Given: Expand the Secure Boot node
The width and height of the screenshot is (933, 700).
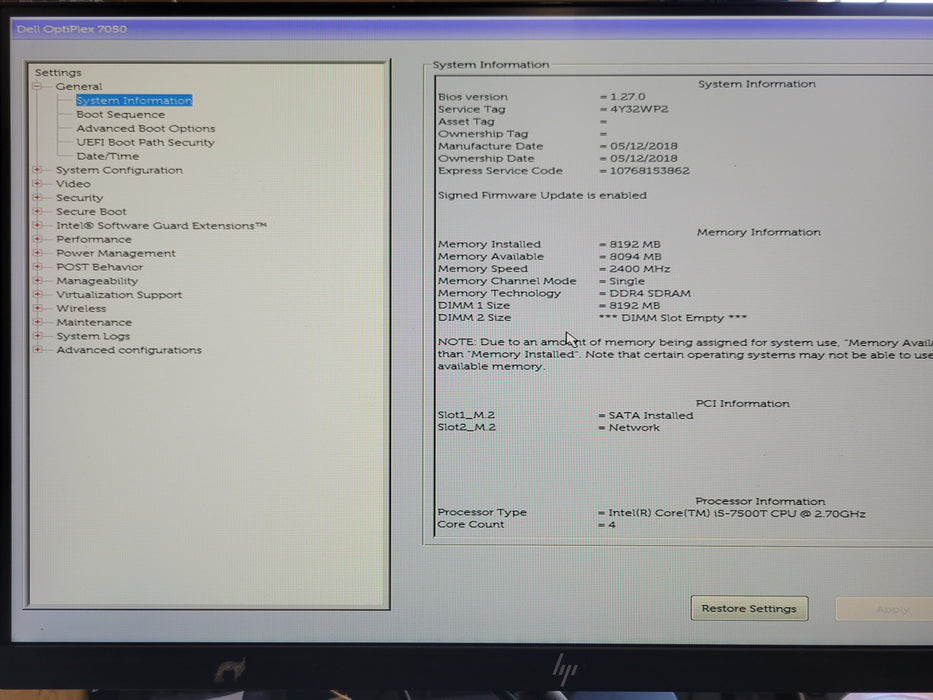Looking at the screenshot, I should [x=37, y=211].
